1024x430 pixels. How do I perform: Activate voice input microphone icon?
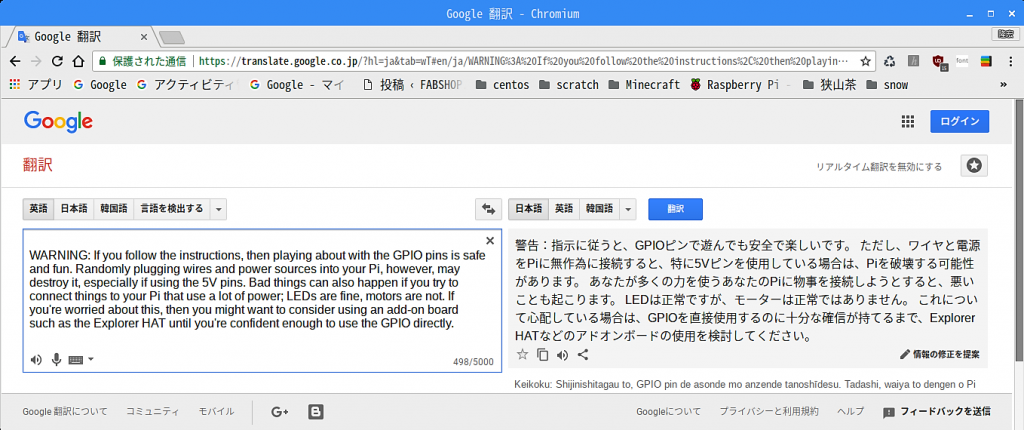(56, 359)
